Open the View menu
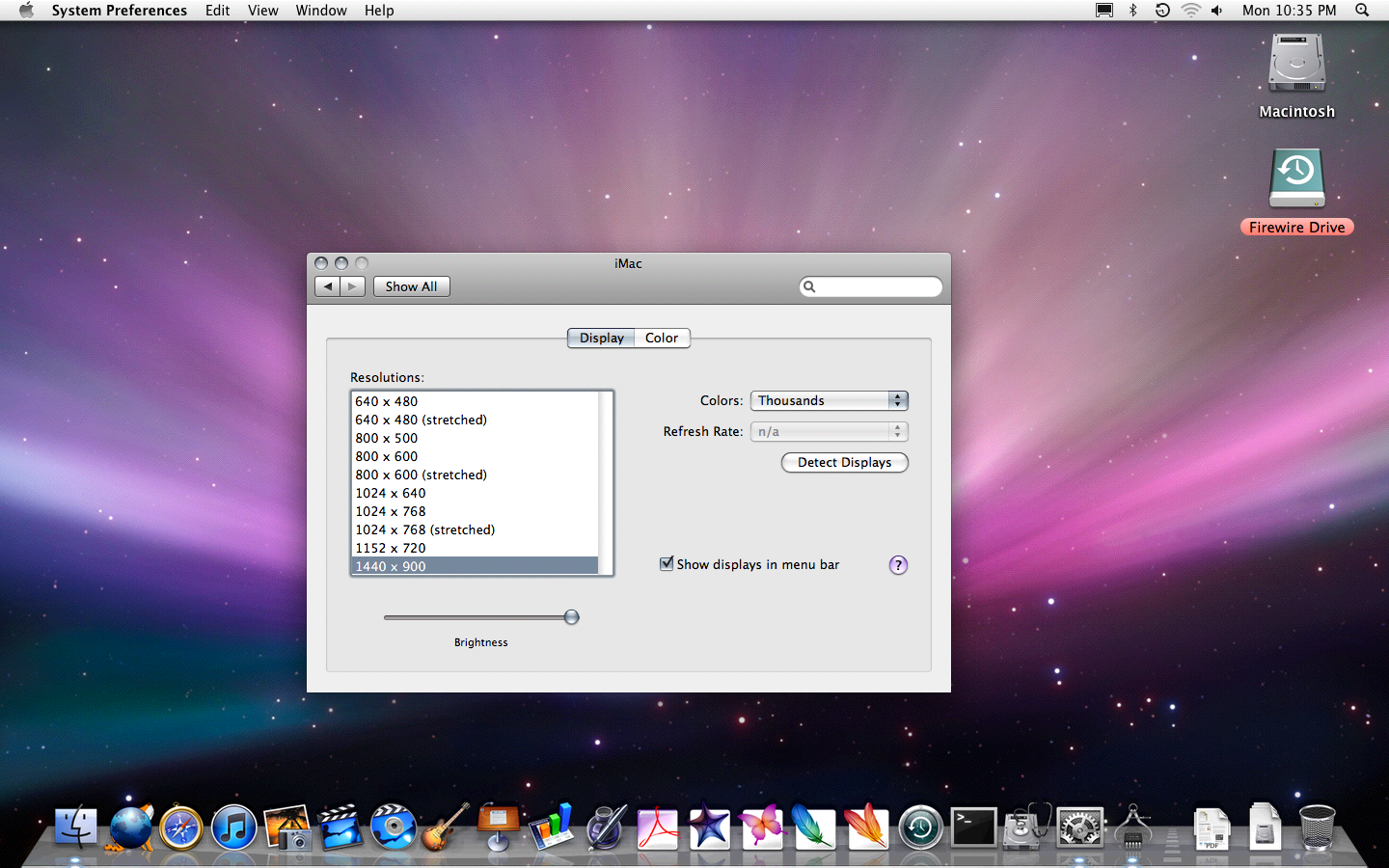This screenshot has width=1389, height=868. coord(263,11)
